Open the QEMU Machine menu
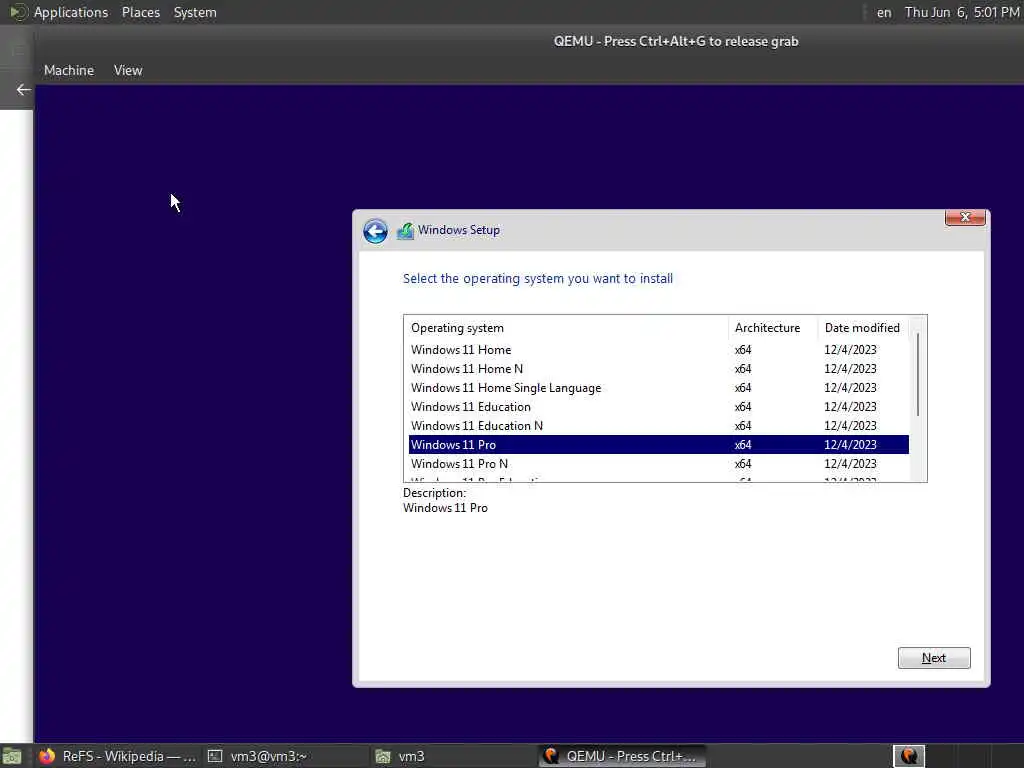Viewport: 1024px width, 768px height. [x=69, y=70]
